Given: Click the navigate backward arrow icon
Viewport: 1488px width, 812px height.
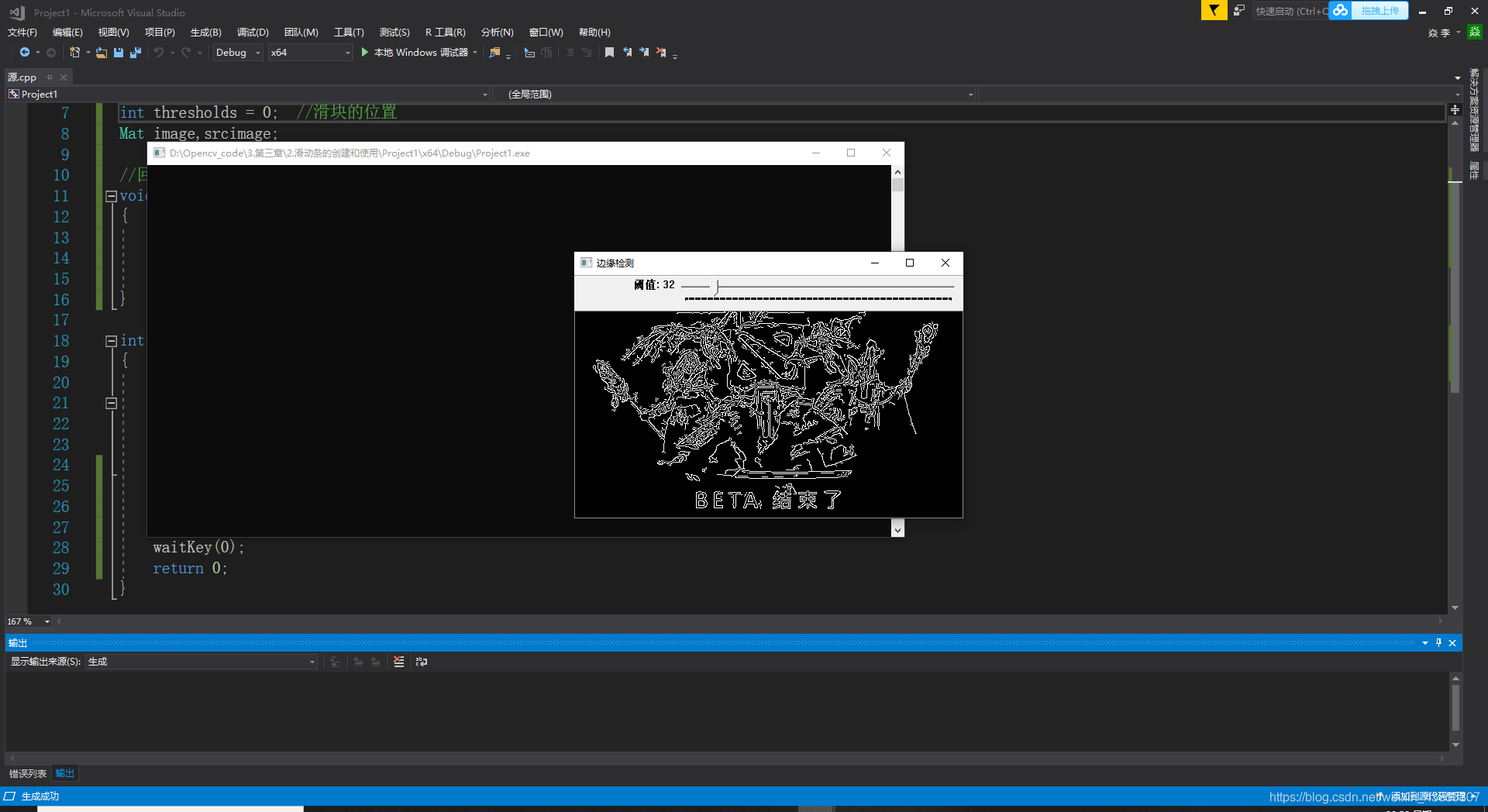Looking at the screenshot, I should [25, 52].
